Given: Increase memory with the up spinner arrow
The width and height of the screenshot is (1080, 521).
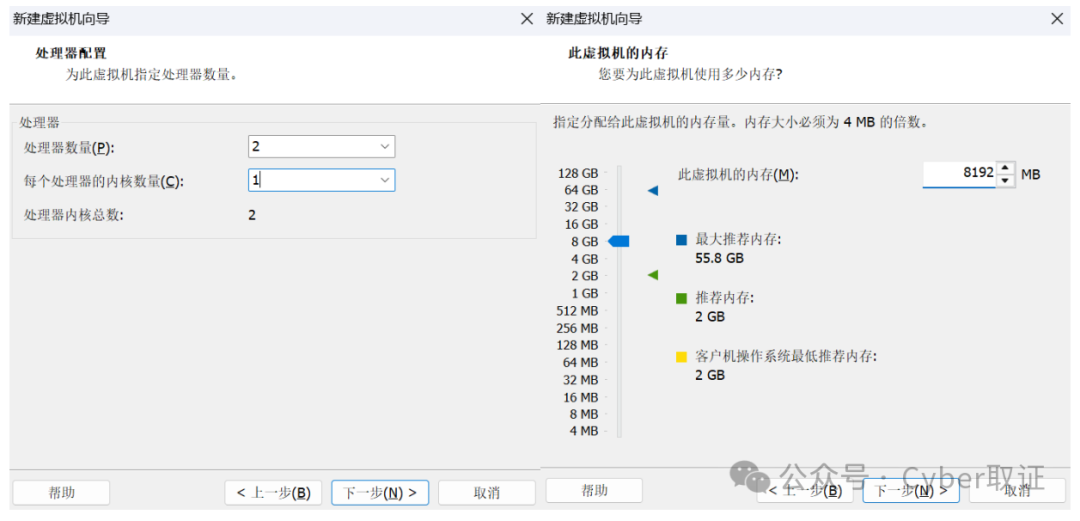Looking at the screenshot, I should 1006,168.
